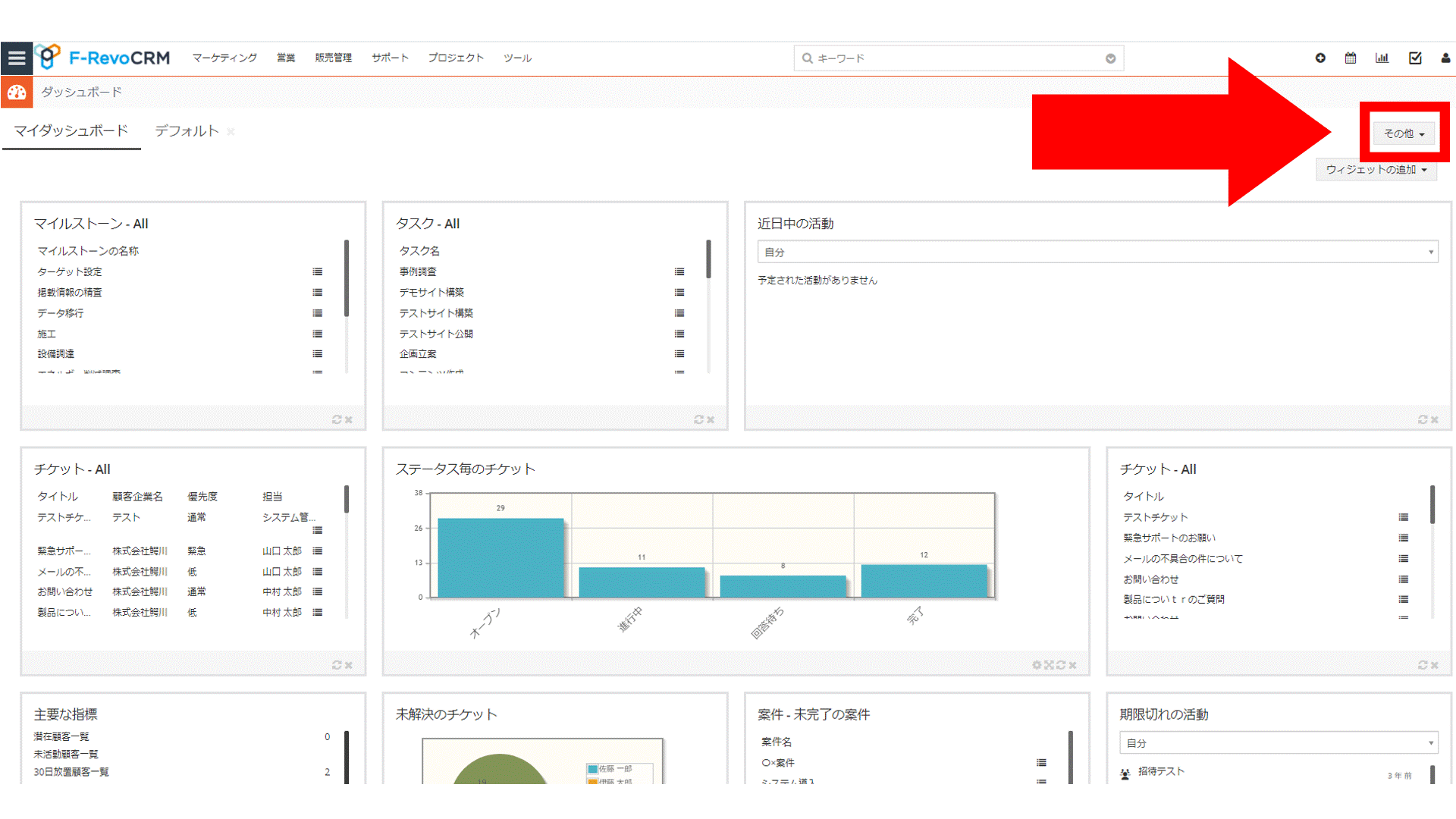
Task: Refresh the マイルストーン - All widget
Action: (337, 419)
